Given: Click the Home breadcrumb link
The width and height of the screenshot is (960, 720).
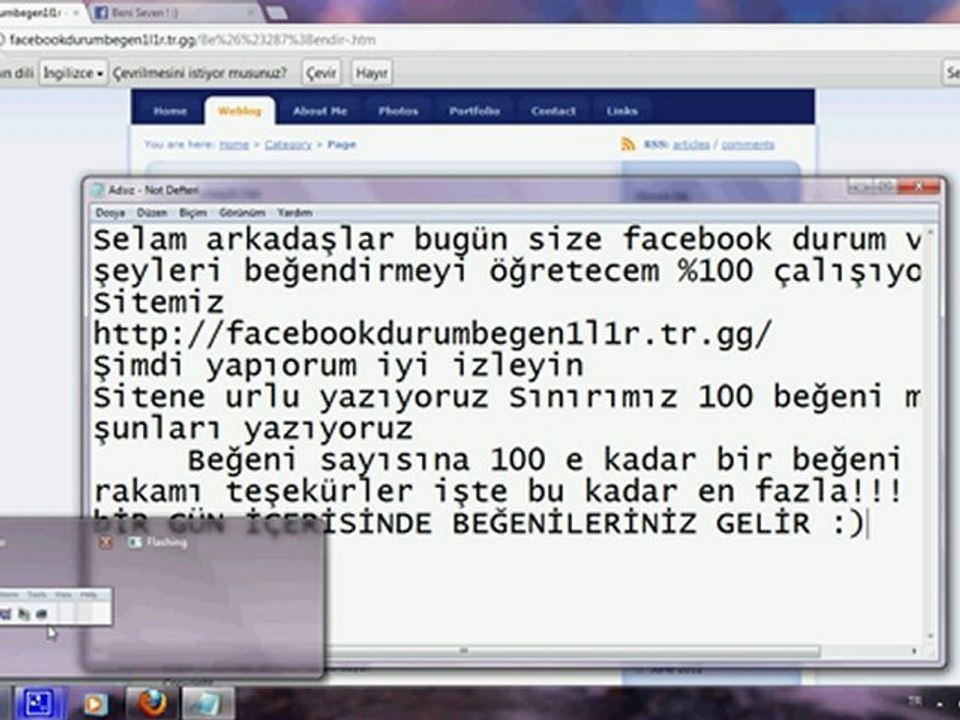Looking at the screenshot, I should 234,144.
